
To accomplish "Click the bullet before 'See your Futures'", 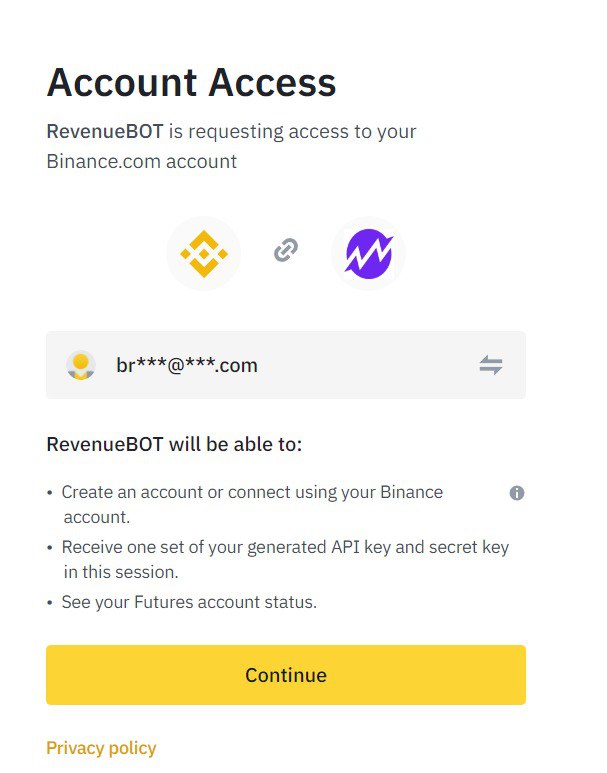I will [50, 603].
